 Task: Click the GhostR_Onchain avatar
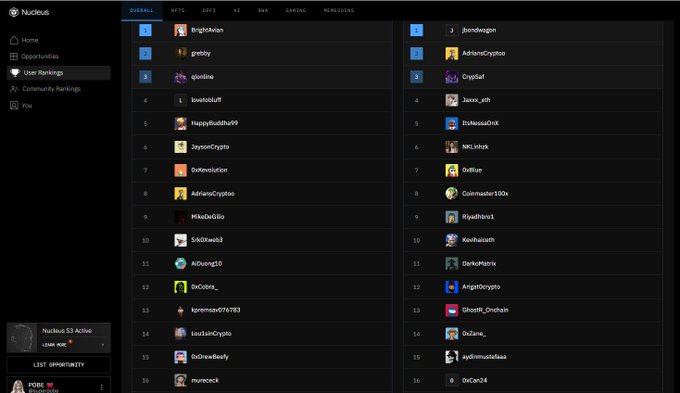[x=451, y=310]
